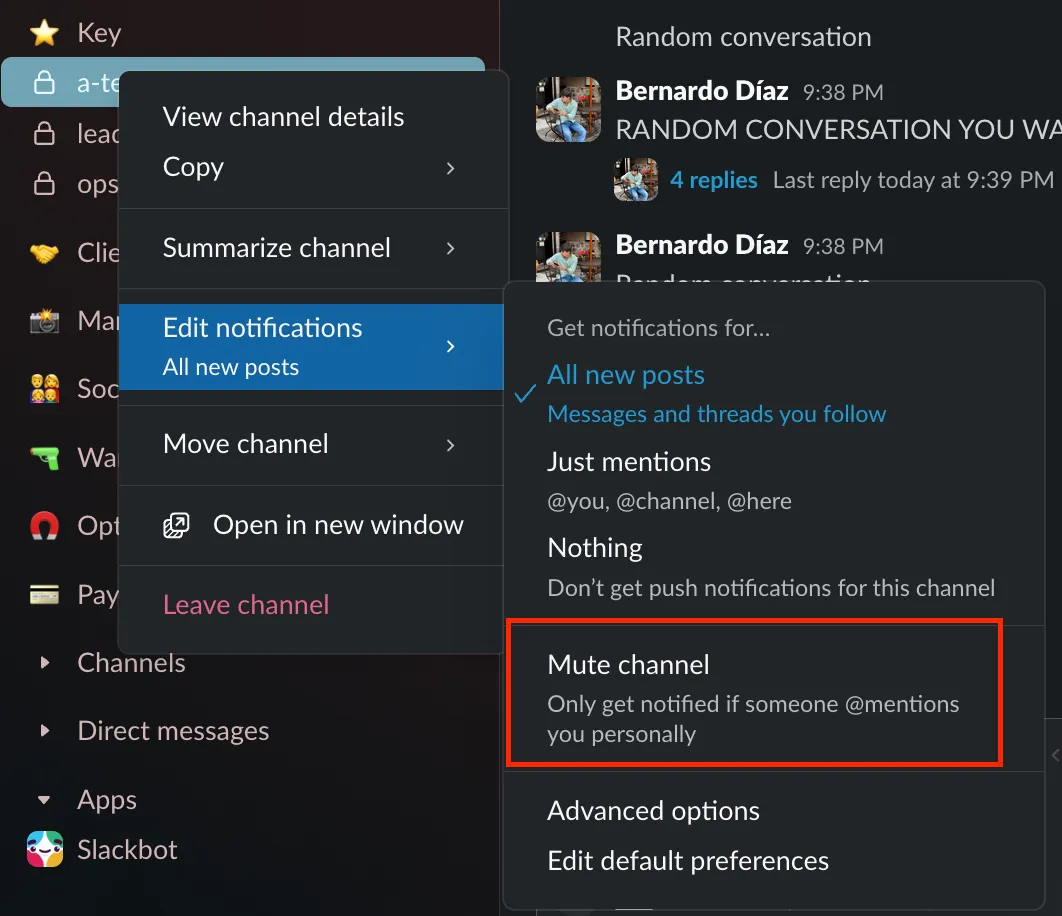The height and width of the screenshot is (916, 1062).
Task: Select All new posts notification option
Action: pyautogui.click(x=626, y=376)
